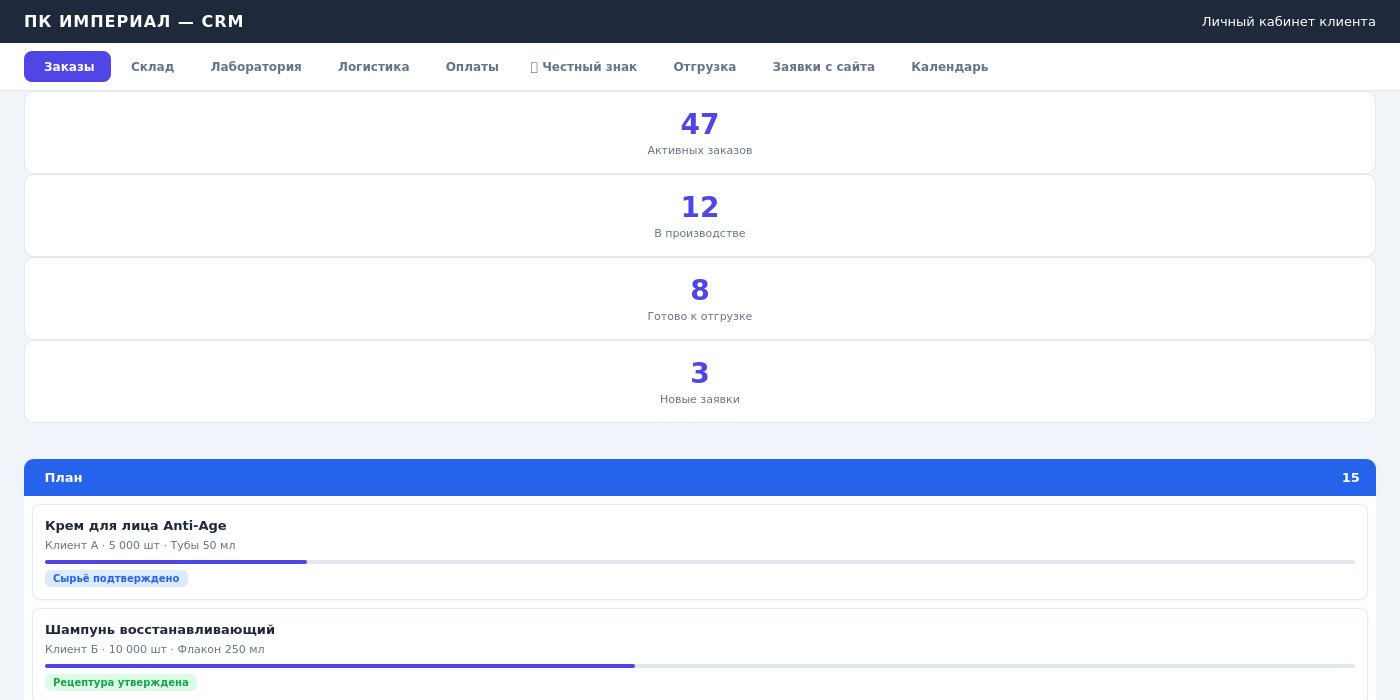Open Личный кабинет клиента link
1400x700 pixels.
pyautogui.click(x=1288, y=21)
